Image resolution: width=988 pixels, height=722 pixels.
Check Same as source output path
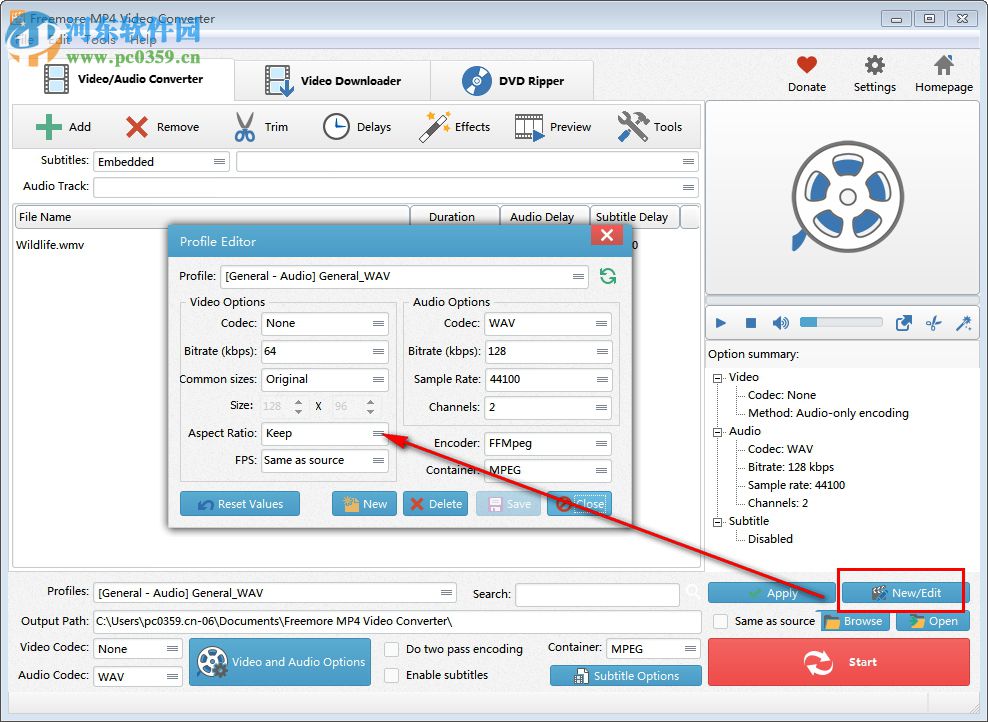[720, 621]
